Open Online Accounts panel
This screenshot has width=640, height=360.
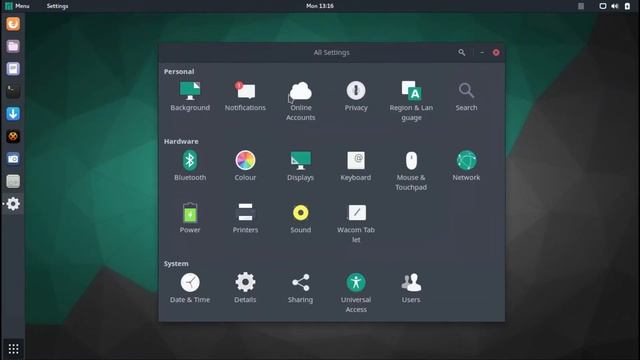coord(300,101)
